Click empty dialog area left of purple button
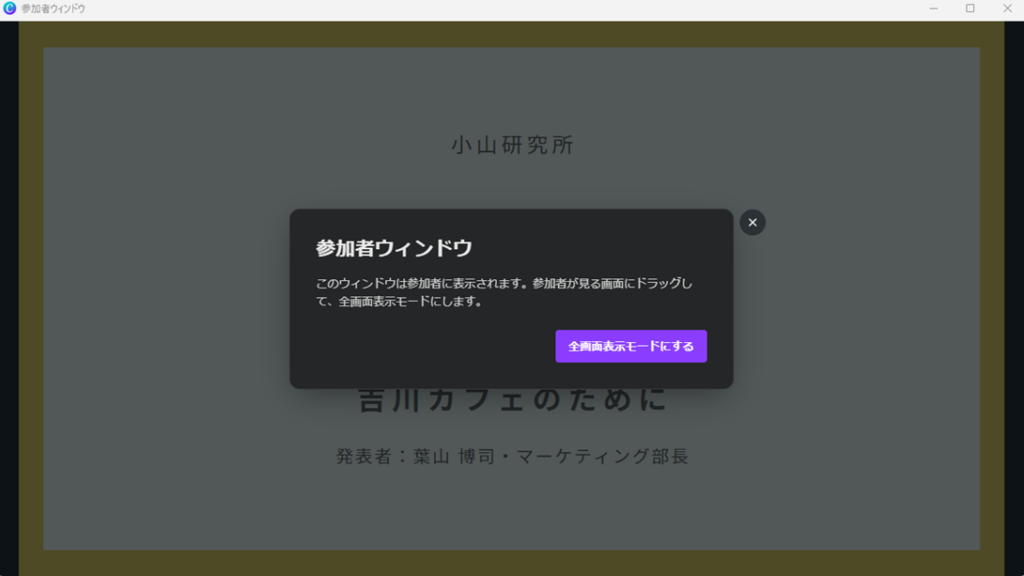Screen dimensions: 1024x576 [x=420, y=347]
